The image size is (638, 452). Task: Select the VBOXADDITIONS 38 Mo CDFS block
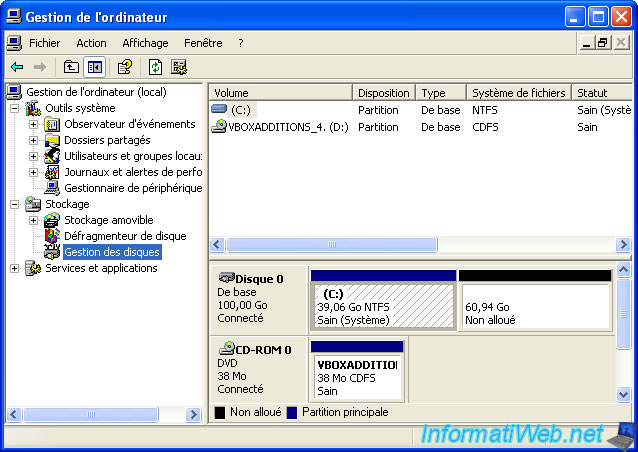pos(357,371)
